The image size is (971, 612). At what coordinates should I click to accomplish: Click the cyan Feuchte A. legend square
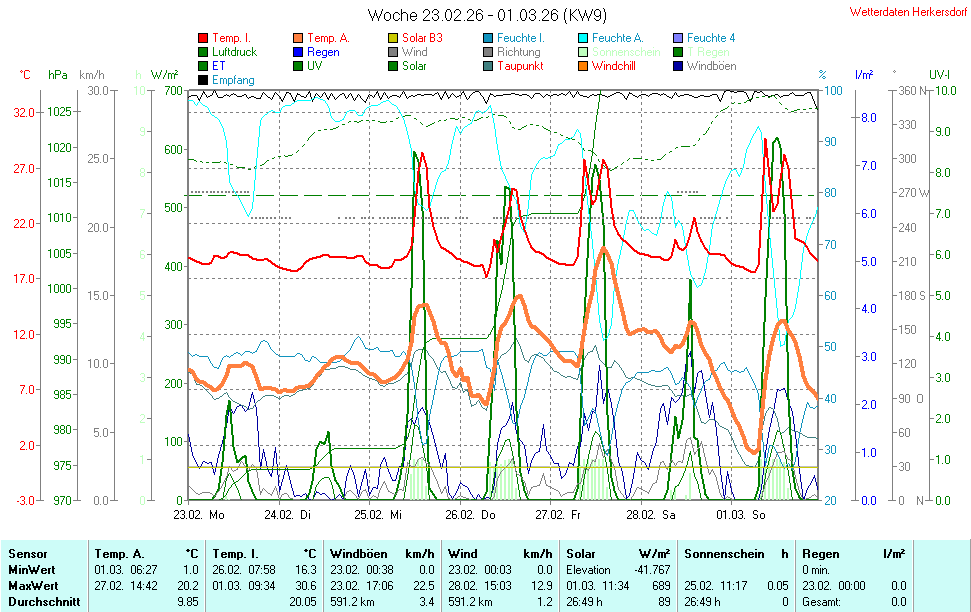pyautogui.click(x=583, y=38)
